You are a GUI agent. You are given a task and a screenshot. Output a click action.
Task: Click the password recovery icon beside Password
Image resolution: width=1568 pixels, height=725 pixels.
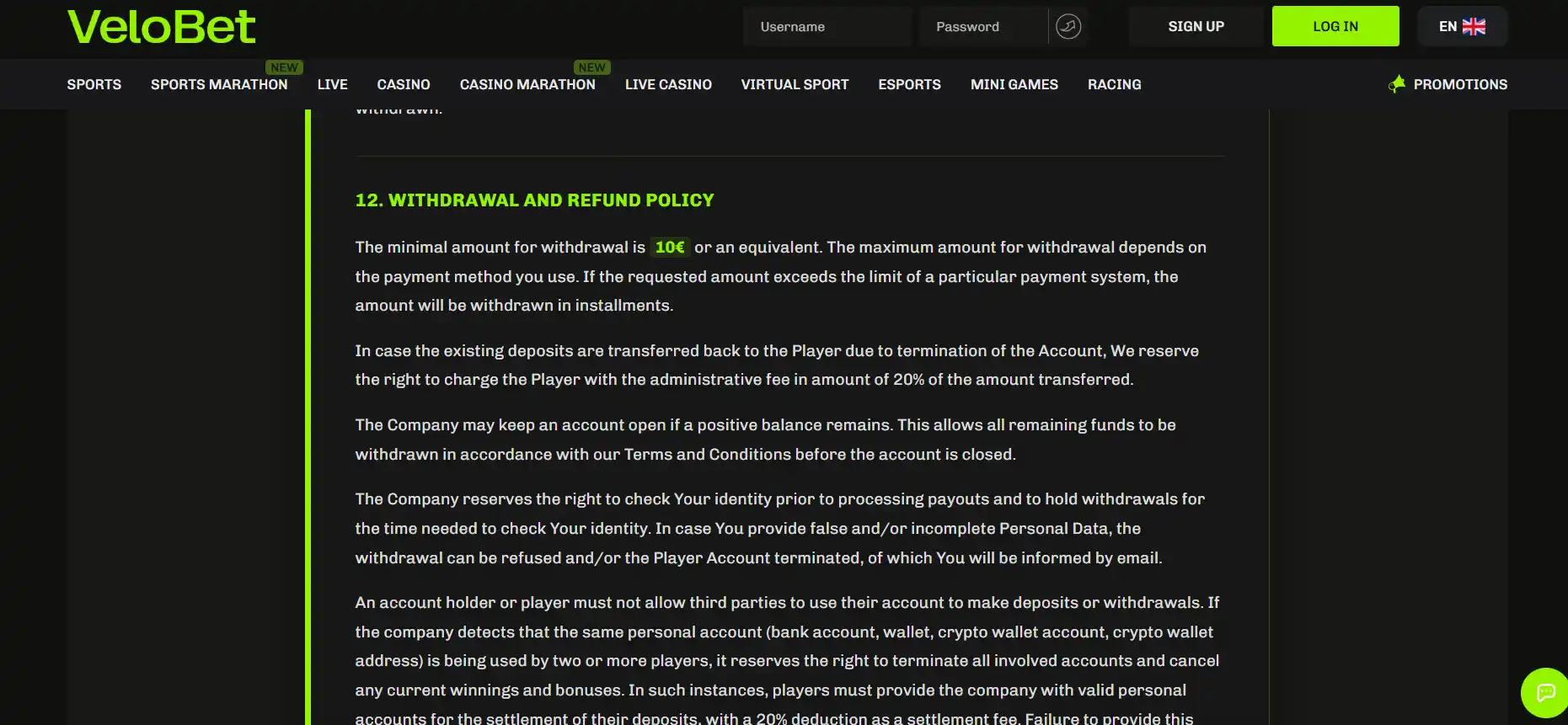coord(1068,26)
